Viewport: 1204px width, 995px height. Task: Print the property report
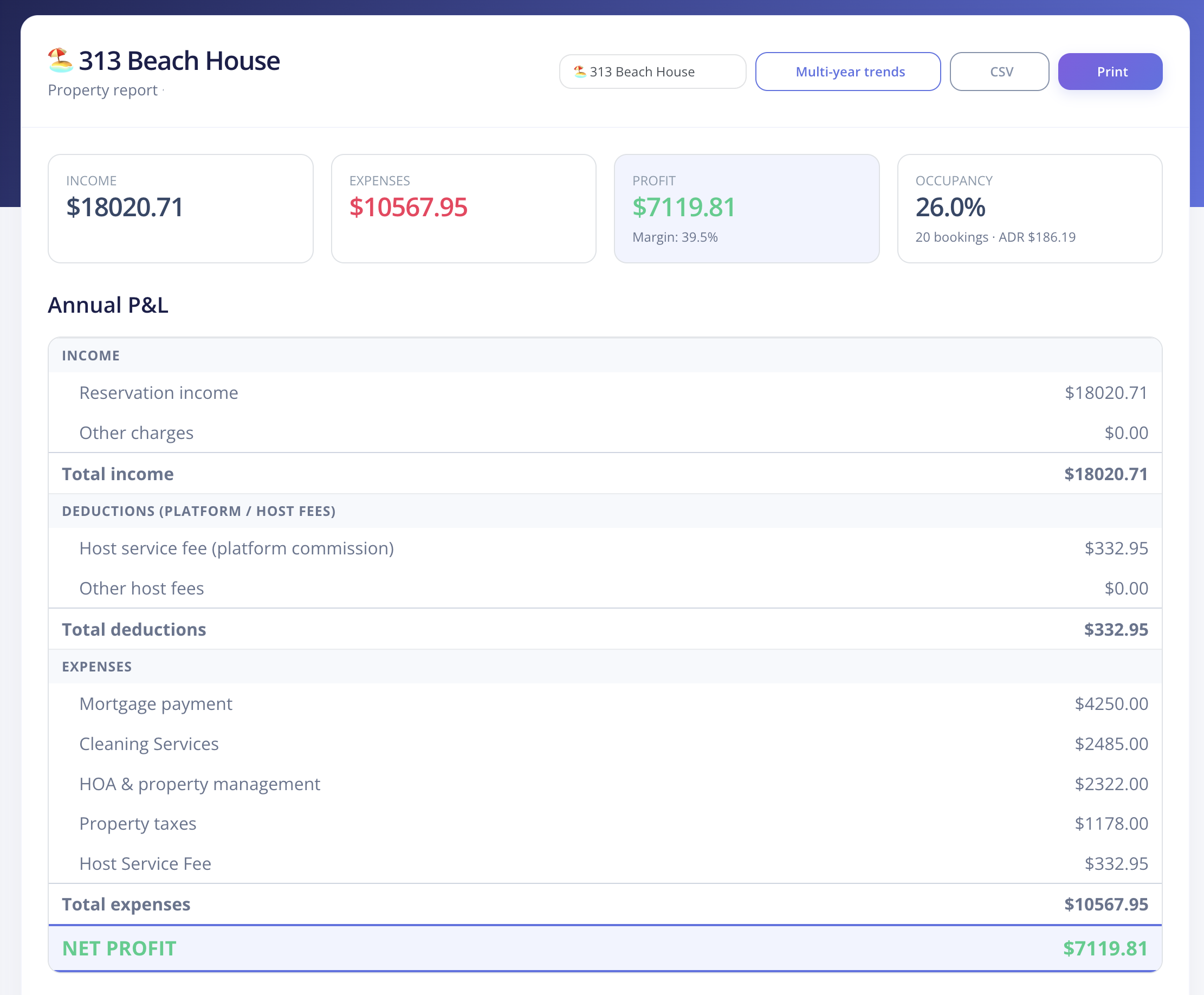click(x=1110, y=72)
